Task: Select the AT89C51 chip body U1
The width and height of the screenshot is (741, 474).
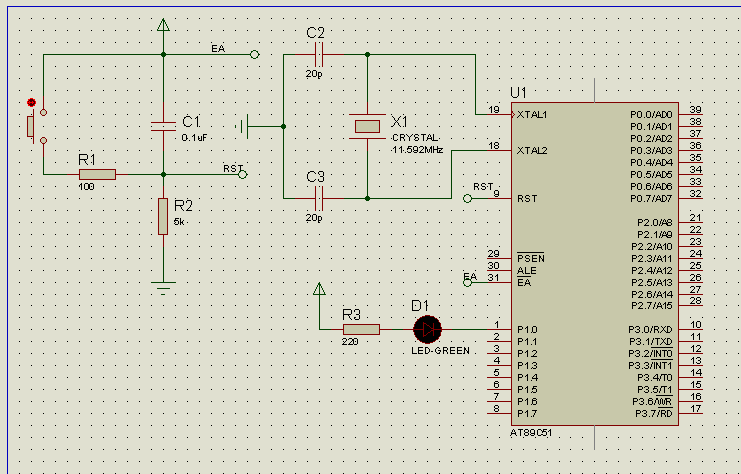Action: point(595,264)
